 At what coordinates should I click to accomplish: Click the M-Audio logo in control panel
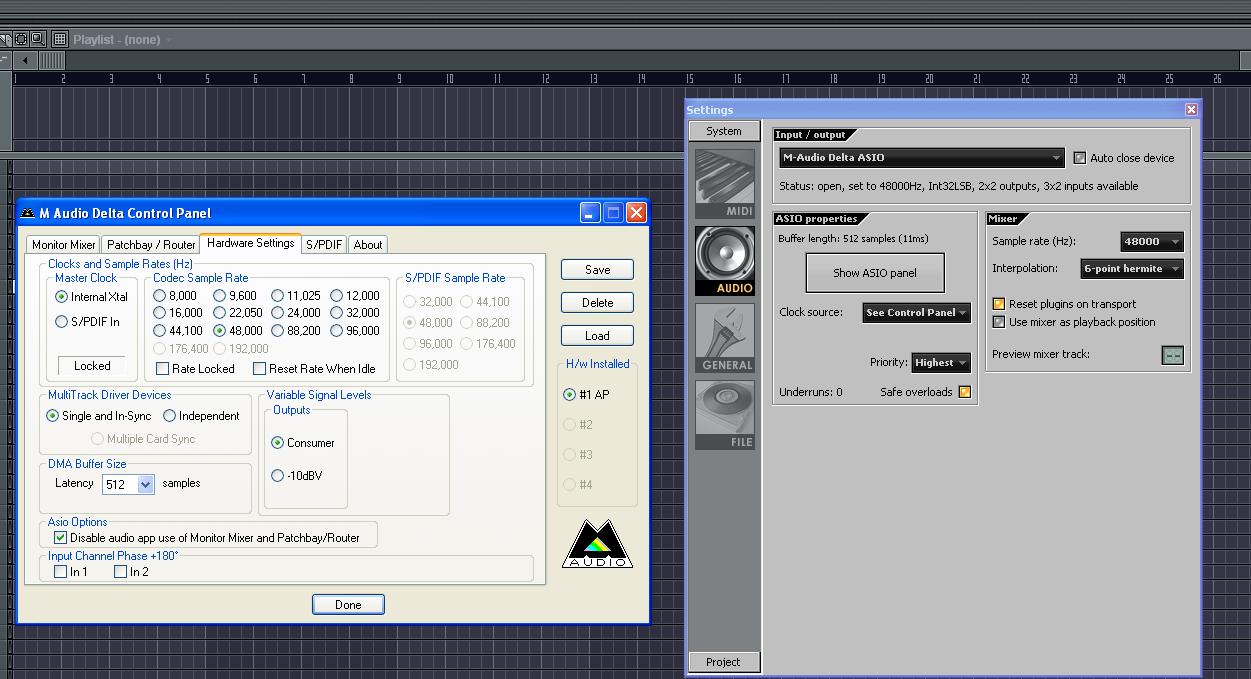point(597,545)
